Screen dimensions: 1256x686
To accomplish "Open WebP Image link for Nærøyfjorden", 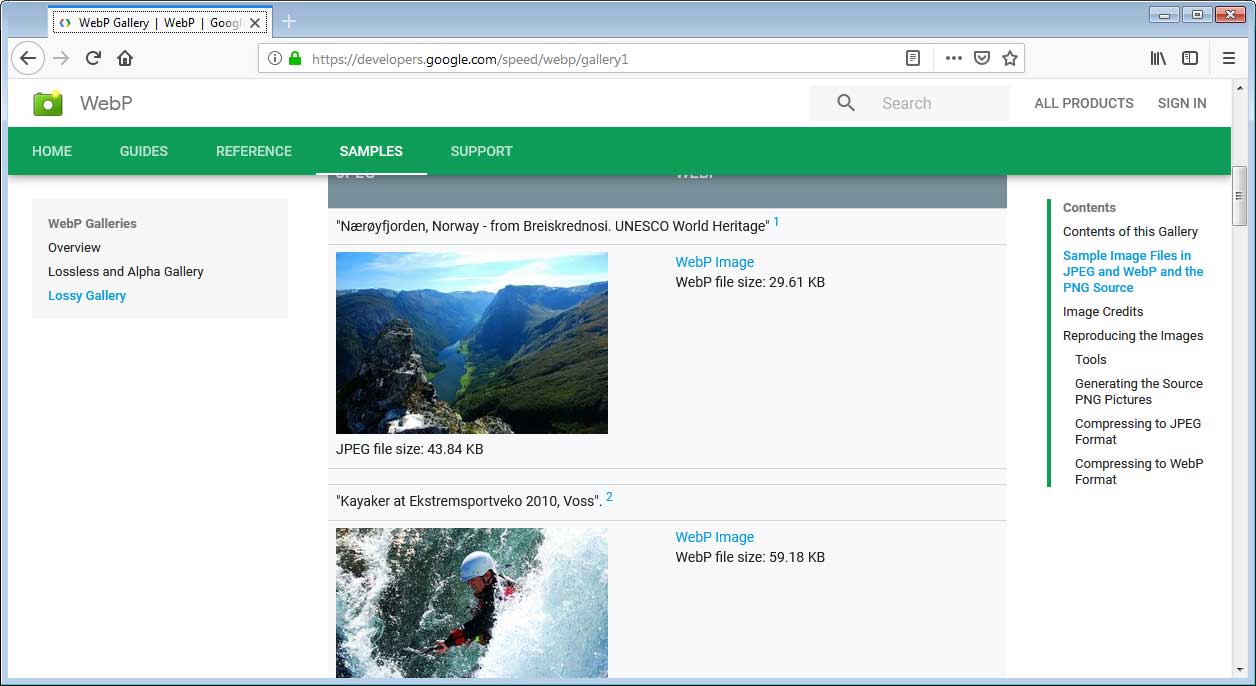I will click(715, 262).
